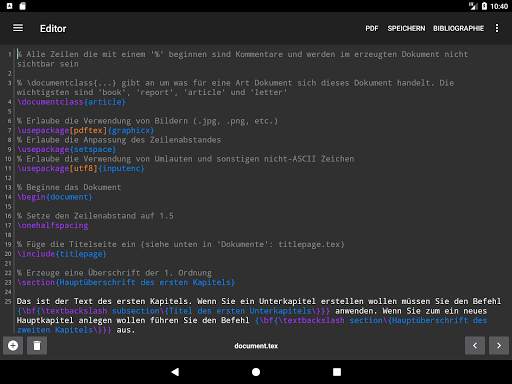Go to previous document with left chevron
The image size is (512, 384).
tap(475, 345)
